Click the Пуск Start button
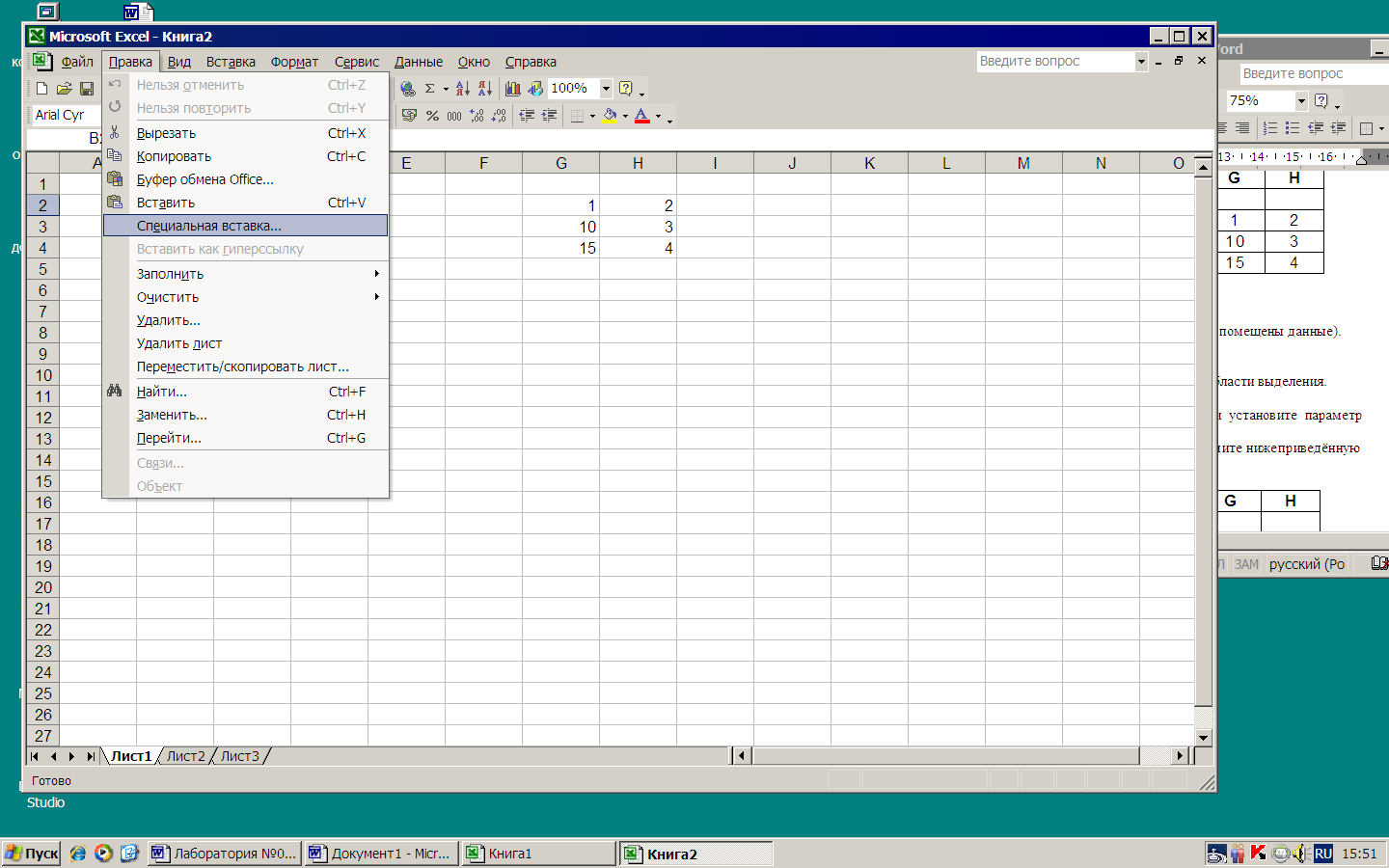1389x868 pixels. tap(32, 854)
